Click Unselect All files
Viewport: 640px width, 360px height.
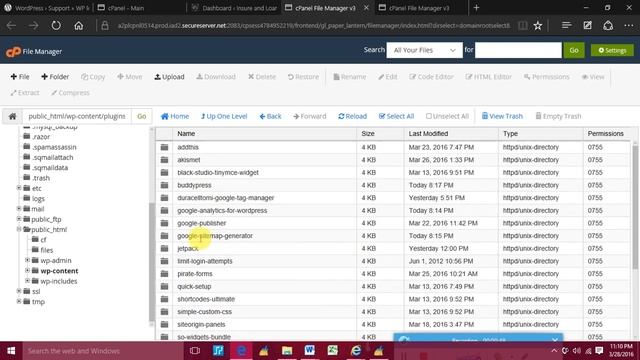click(x=447, y=116)
